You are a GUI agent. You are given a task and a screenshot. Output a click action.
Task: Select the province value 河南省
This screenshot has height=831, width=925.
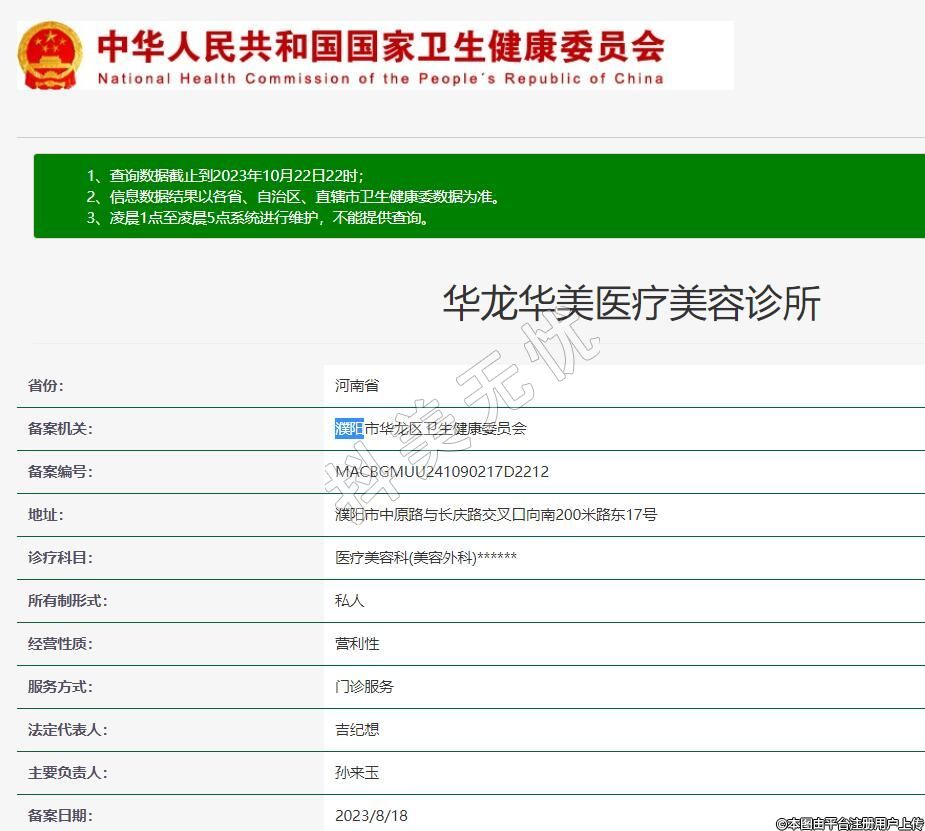[x=357, y=386]
